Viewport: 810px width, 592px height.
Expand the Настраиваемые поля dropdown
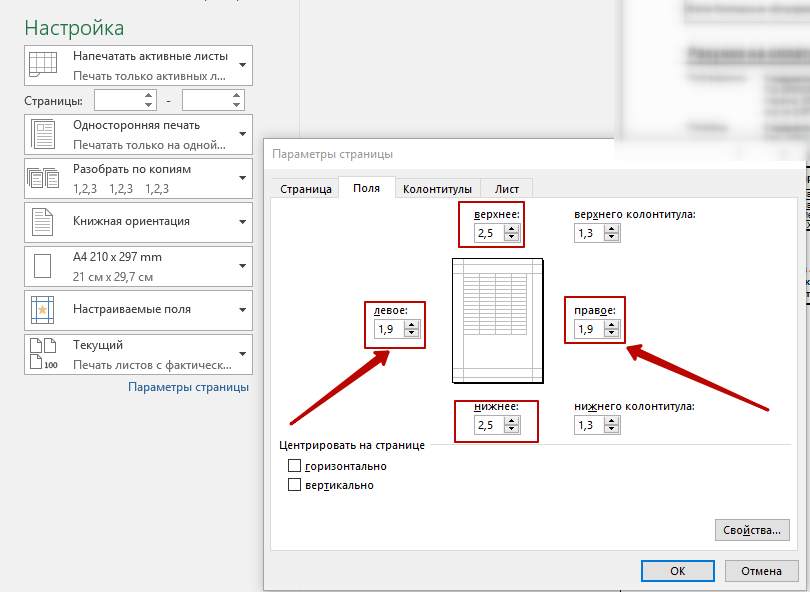242,310
